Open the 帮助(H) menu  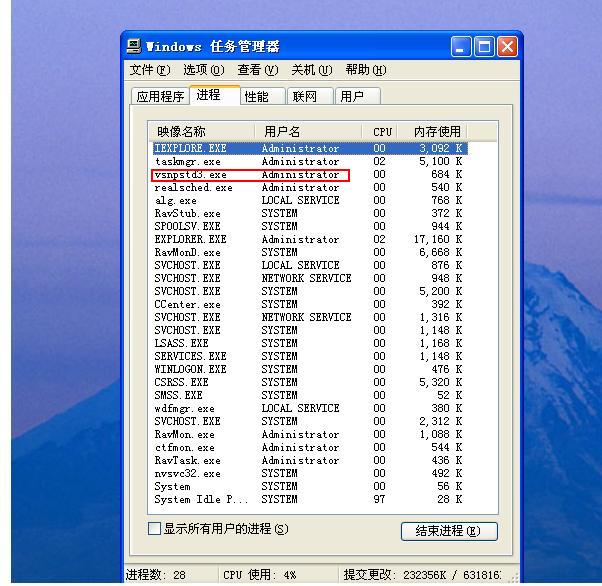pyautogui.click(x=366, y=70)
